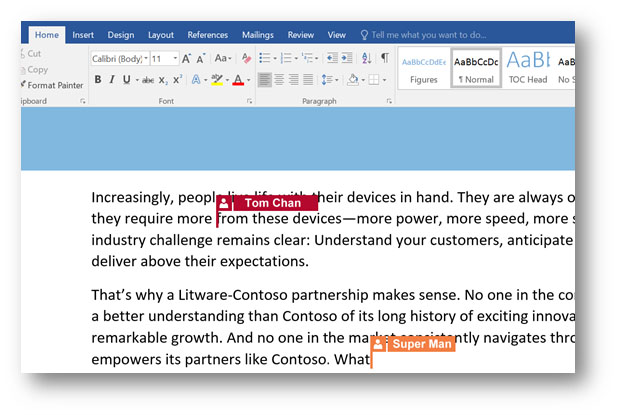617x415 pixels.
Task: Show paragraph marks with pilcrow icon
Action: coord(384,59)
